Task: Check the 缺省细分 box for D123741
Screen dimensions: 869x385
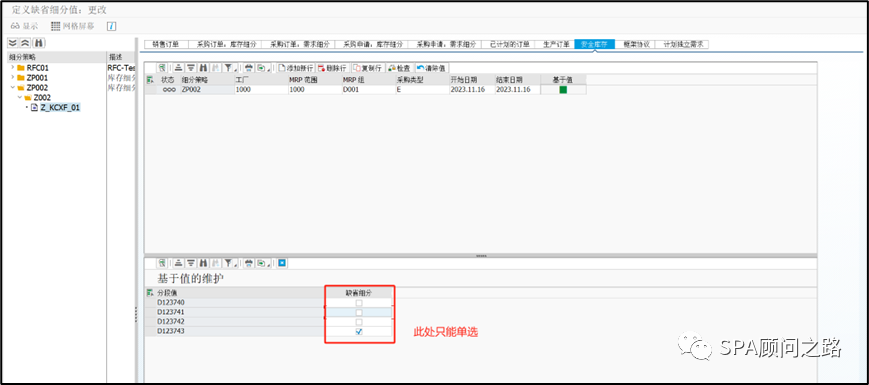Action: (x=359, y=312)
